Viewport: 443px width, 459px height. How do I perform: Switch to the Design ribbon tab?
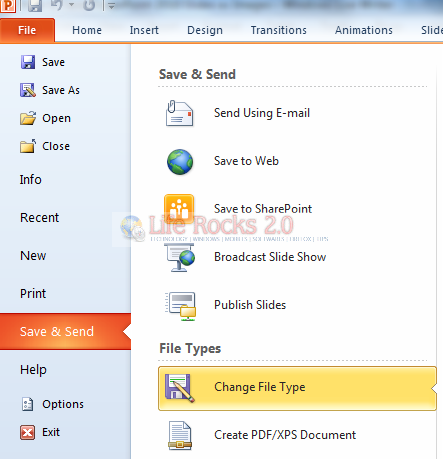click(205, 30)
